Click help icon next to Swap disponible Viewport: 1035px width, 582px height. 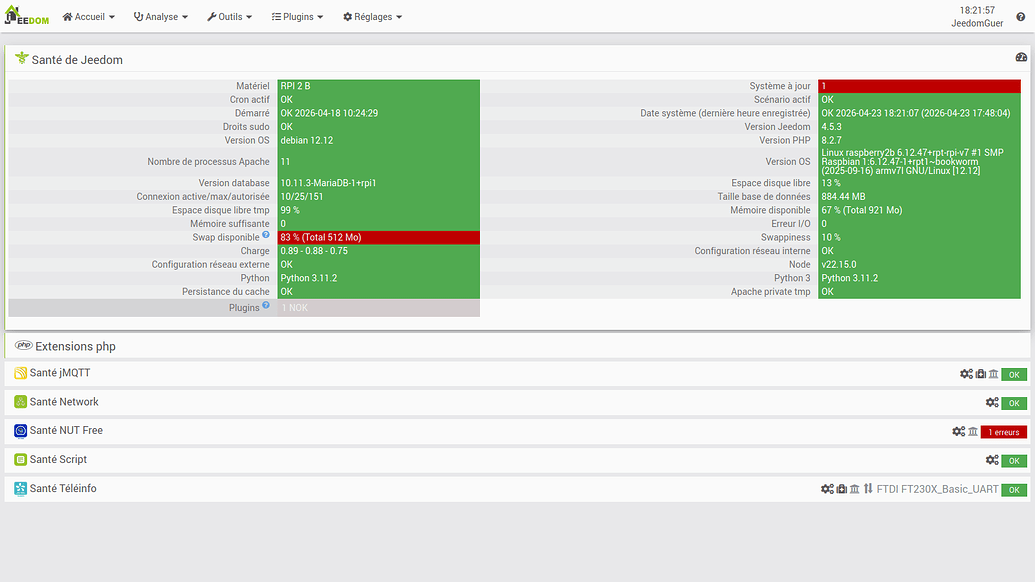266,234
